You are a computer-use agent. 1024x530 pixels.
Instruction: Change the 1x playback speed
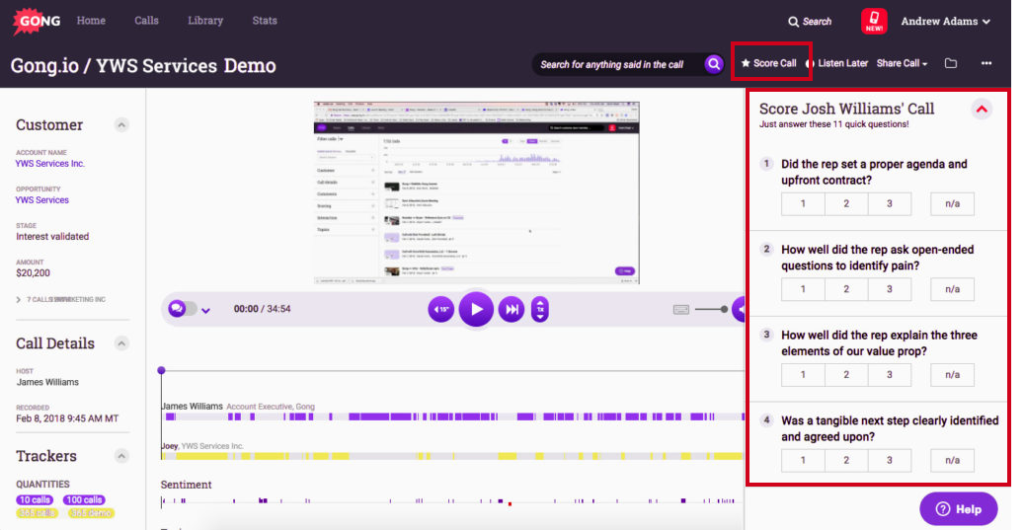(539, 309)
